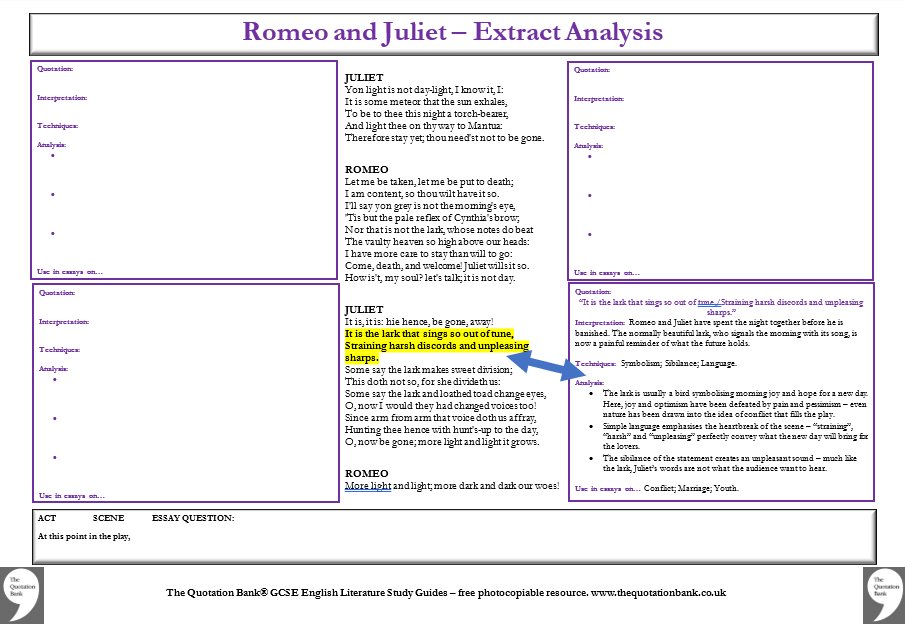Viewport: 905px width, 624px height.
Task: Click 'This doth not so, for she divideth us:'
Action: 422,382
